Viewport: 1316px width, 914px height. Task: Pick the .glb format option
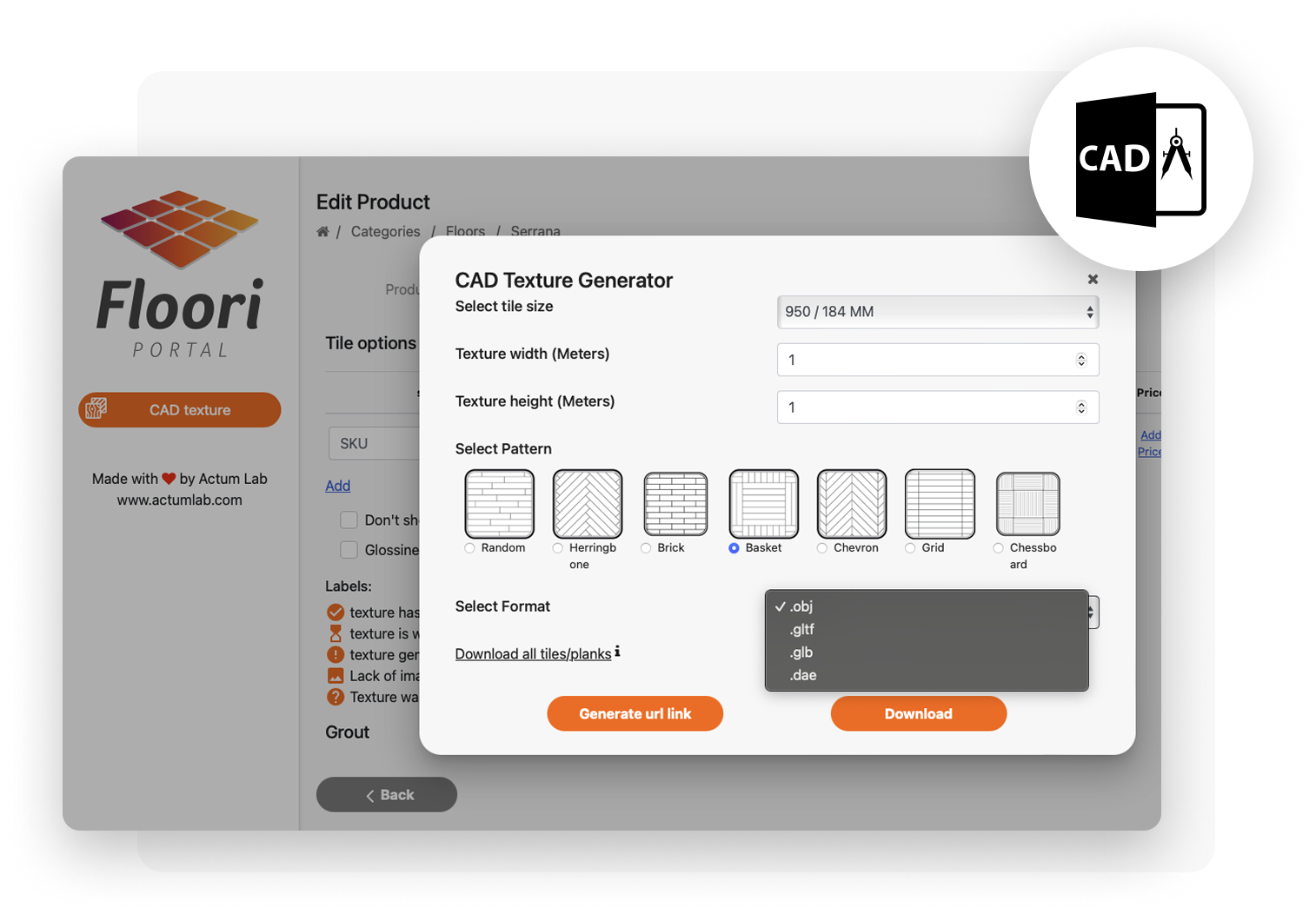pyautogui.click(x=801, y=652)
